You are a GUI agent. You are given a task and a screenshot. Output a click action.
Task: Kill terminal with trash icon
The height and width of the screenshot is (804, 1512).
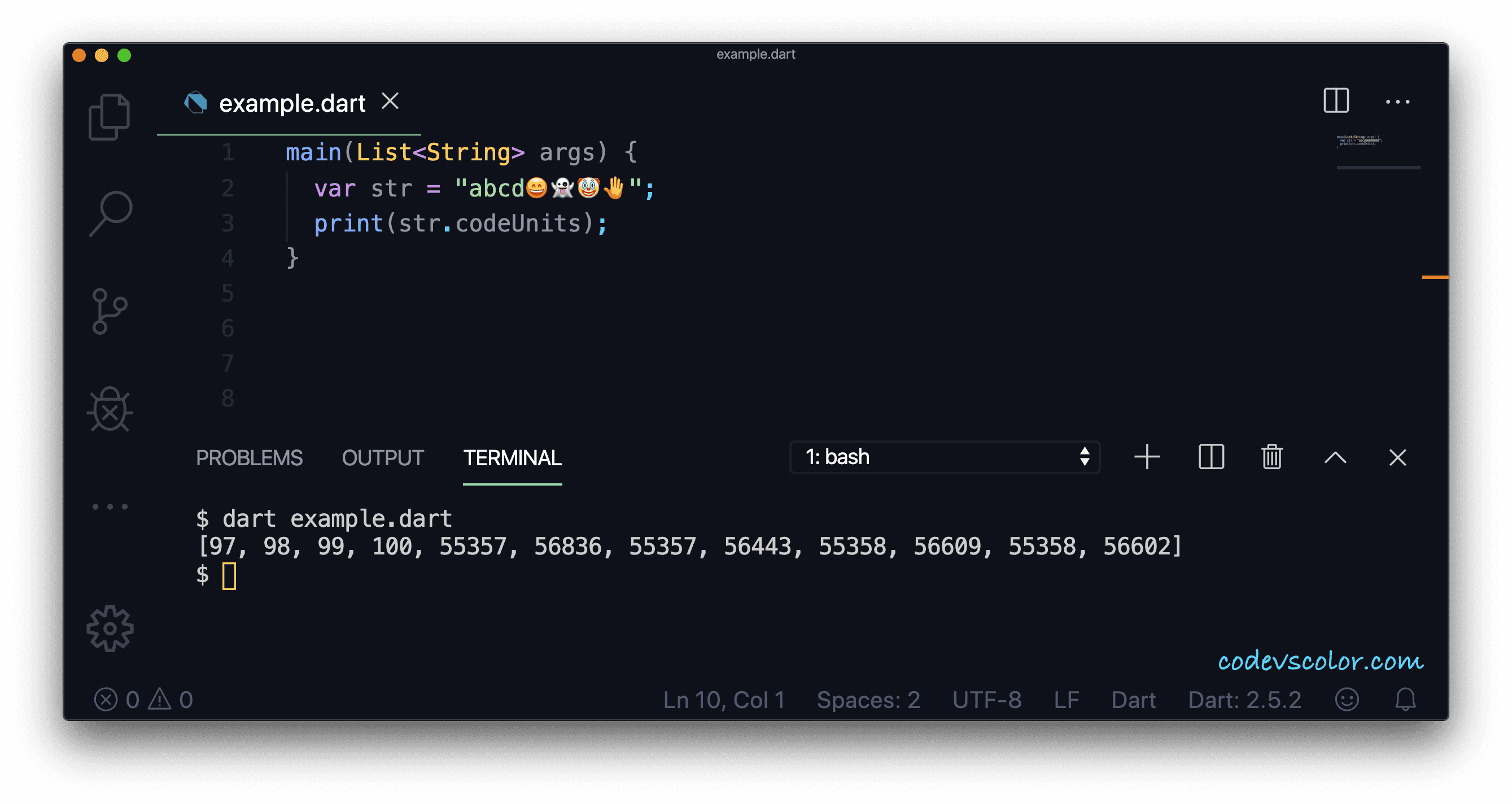point(1272,457)
